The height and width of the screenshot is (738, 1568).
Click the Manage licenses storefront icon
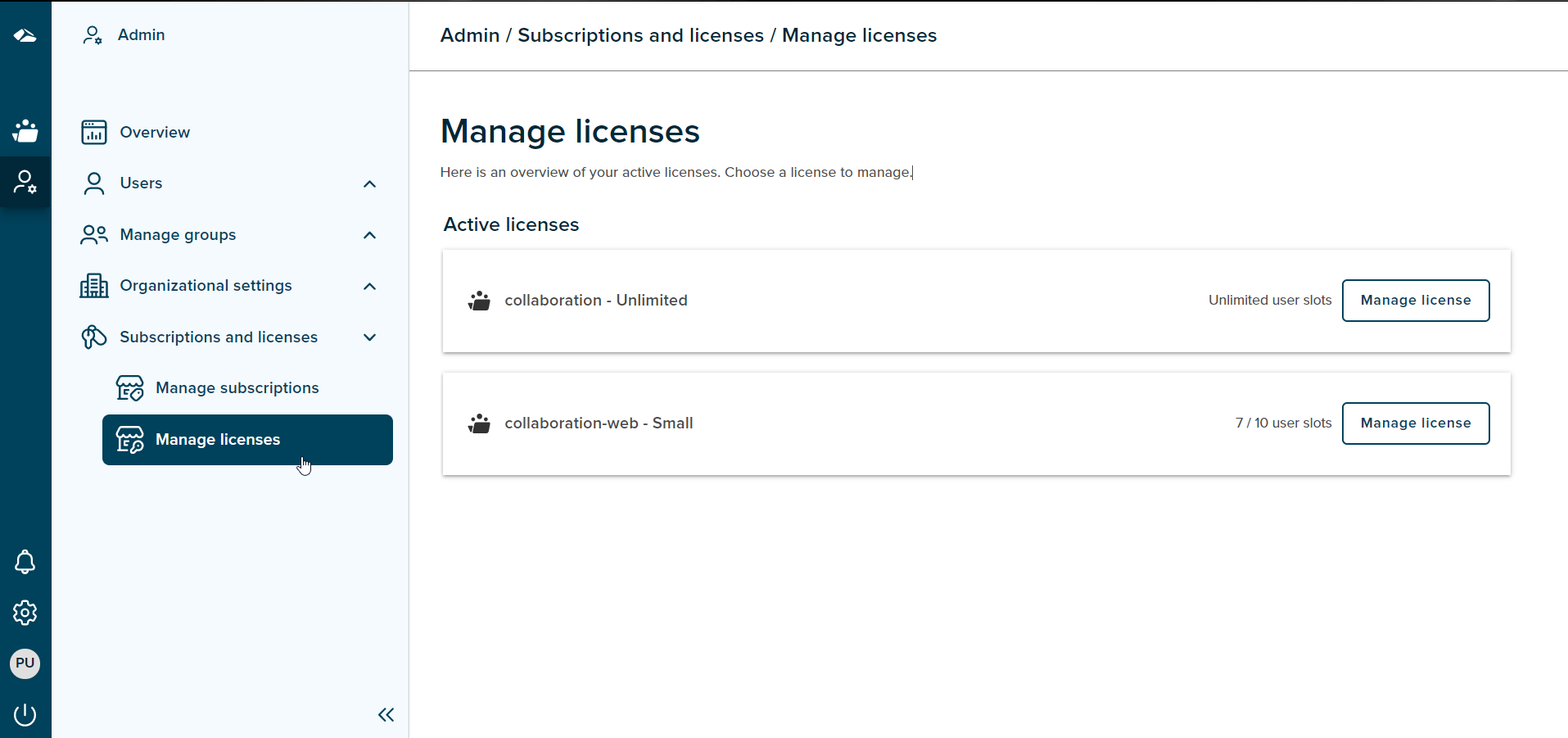[129, 439]
